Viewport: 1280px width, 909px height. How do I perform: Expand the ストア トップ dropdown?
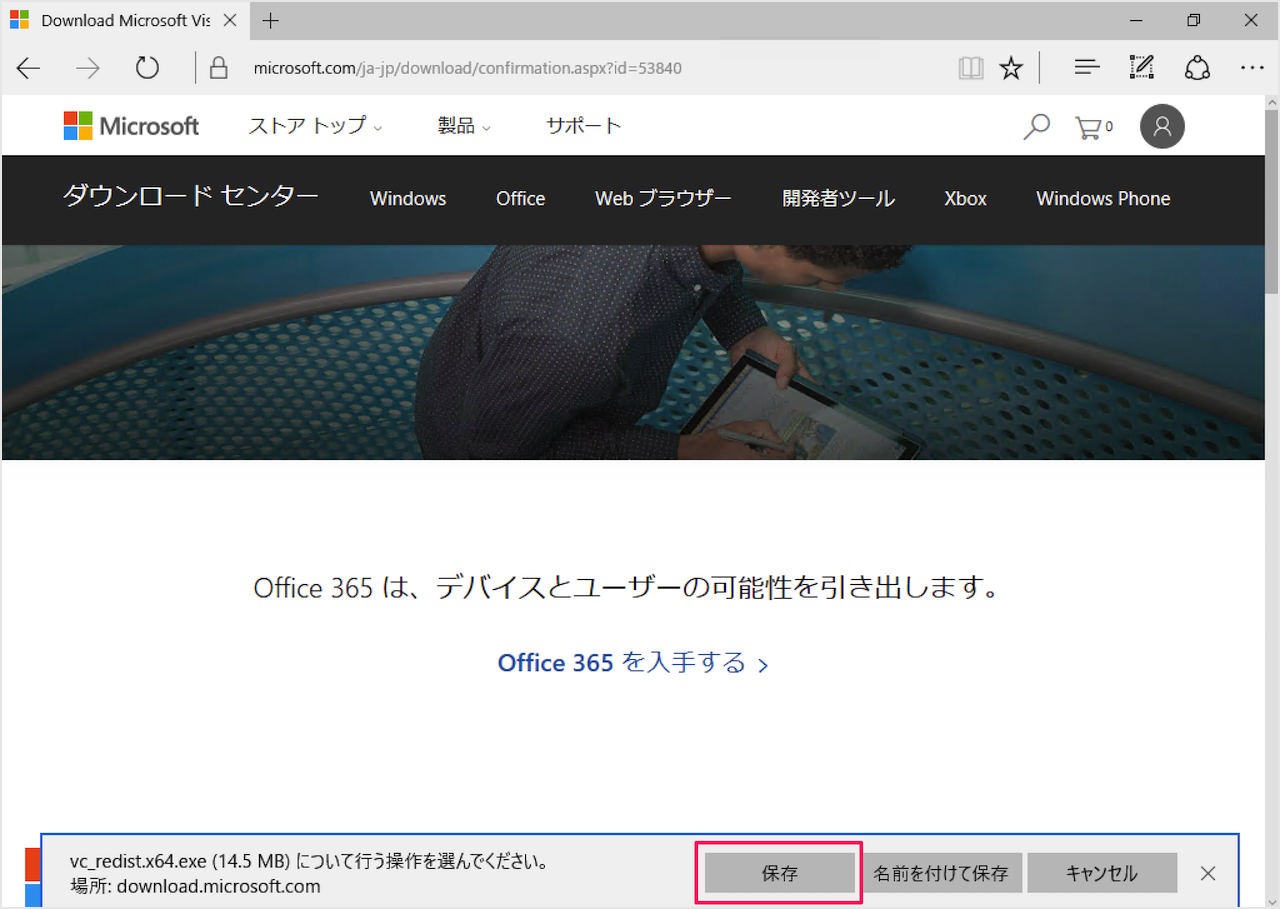tap(315, 126)
